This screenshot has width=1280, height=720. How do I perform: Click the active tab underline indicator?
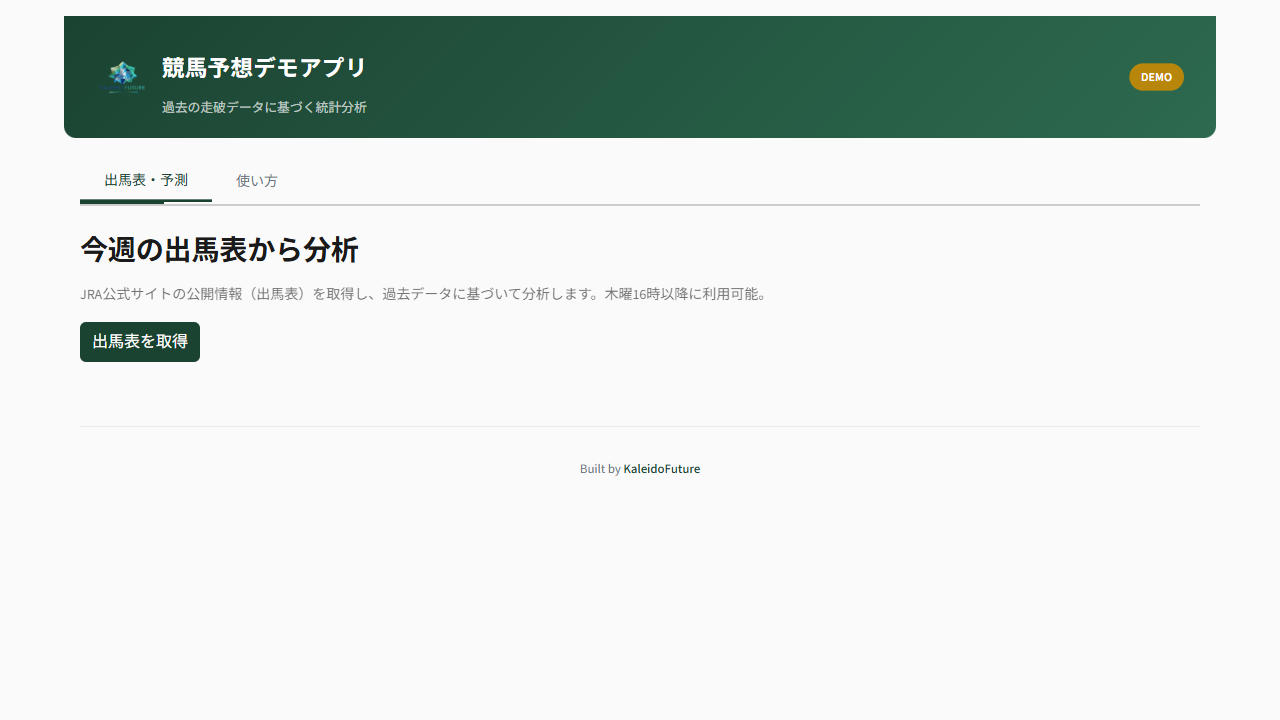coord(146,201)
